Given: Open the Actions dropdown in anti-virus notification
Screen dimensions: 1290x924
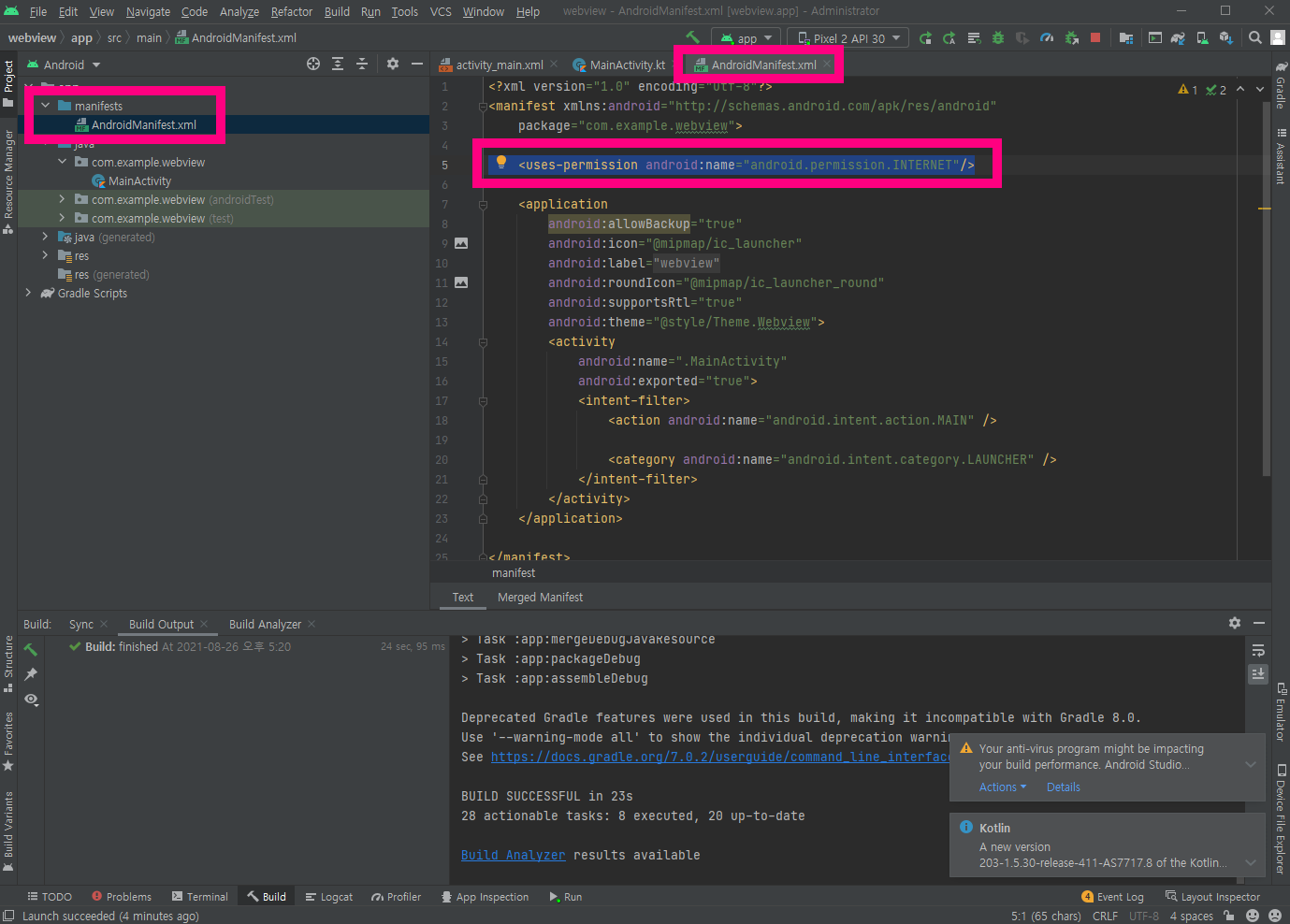Looking at the screenshot, I should point(1003,787).
